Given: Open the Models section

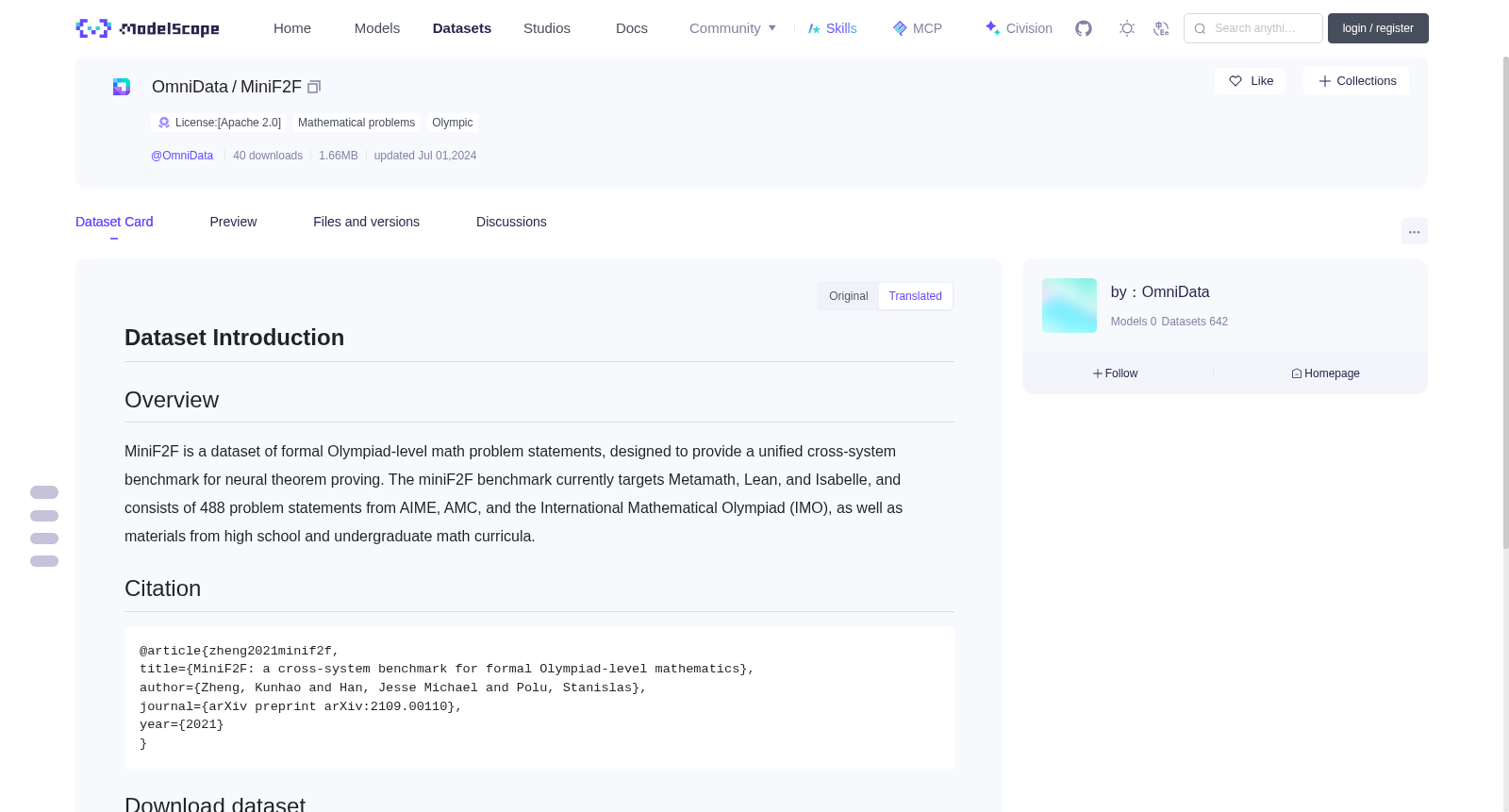Looking at the screenshot, I should point(377,28).
